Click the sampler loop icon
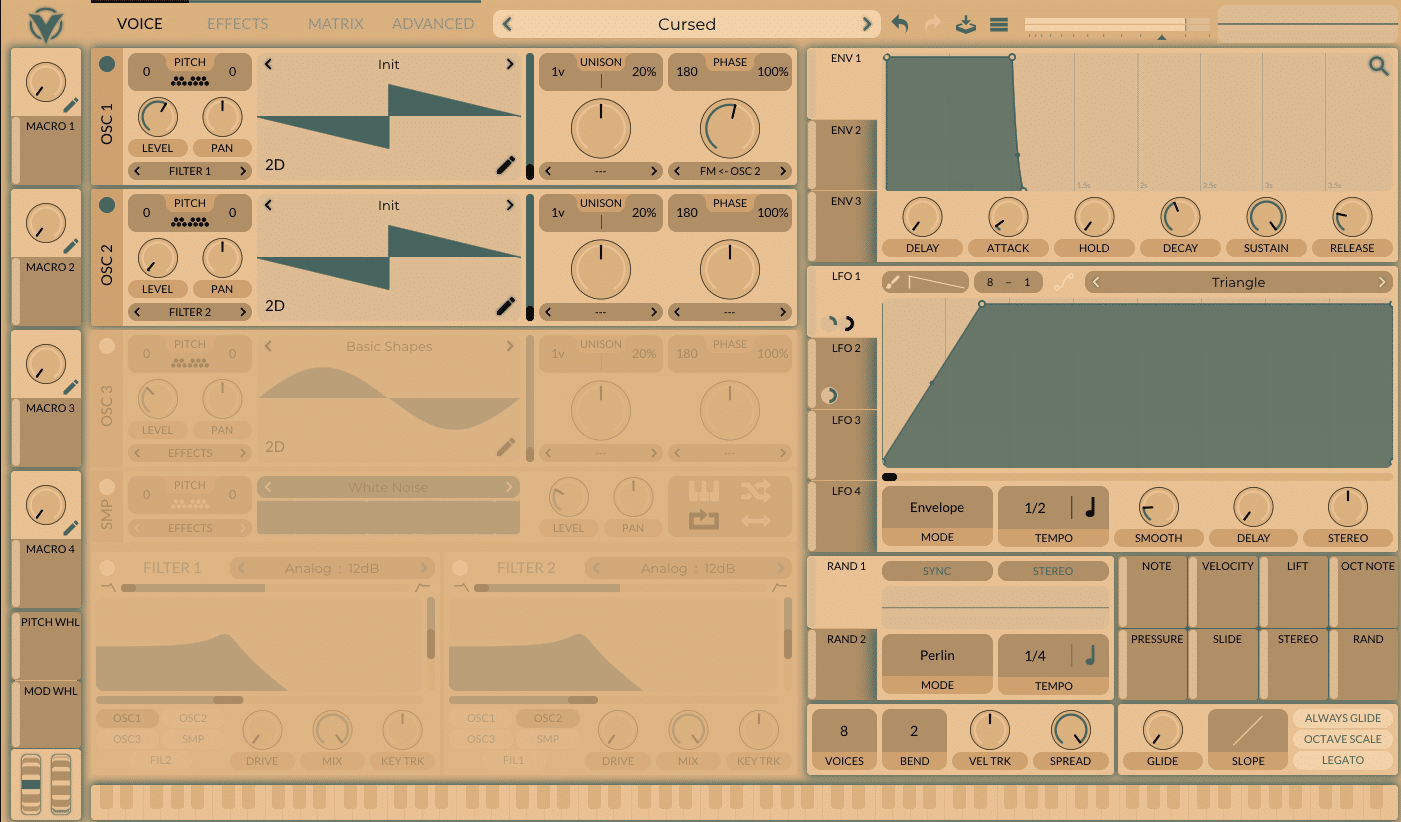 click(704, 520)
